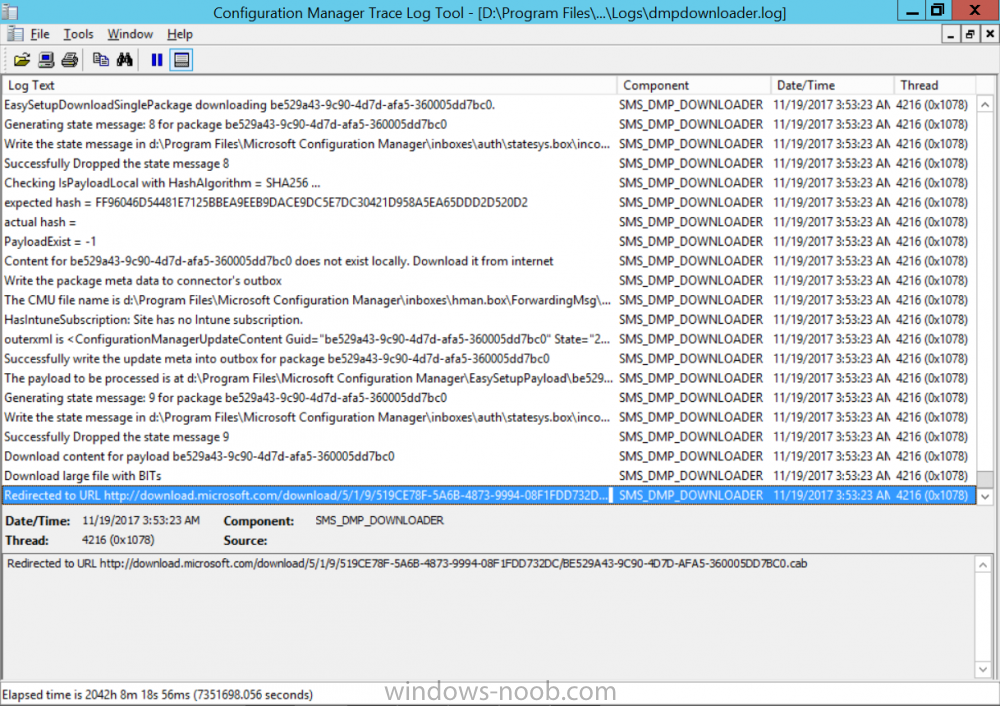The image size is (1000, 706).
Task: Click the Thread column header
Action: pos(935,85)
